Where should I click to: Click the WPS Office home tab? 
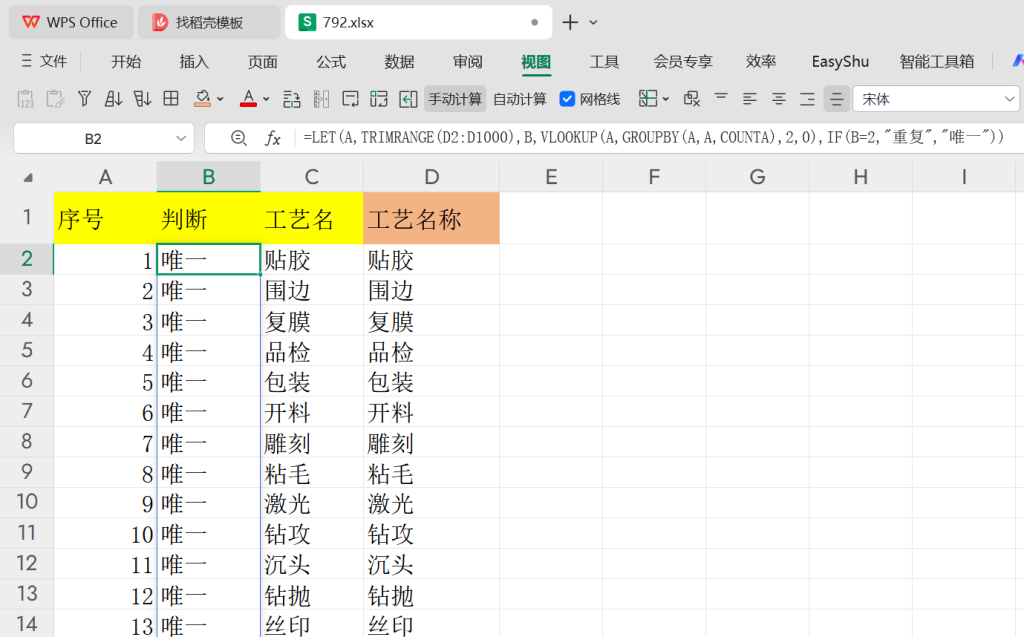pyautogui.click(x=71, y=22)
